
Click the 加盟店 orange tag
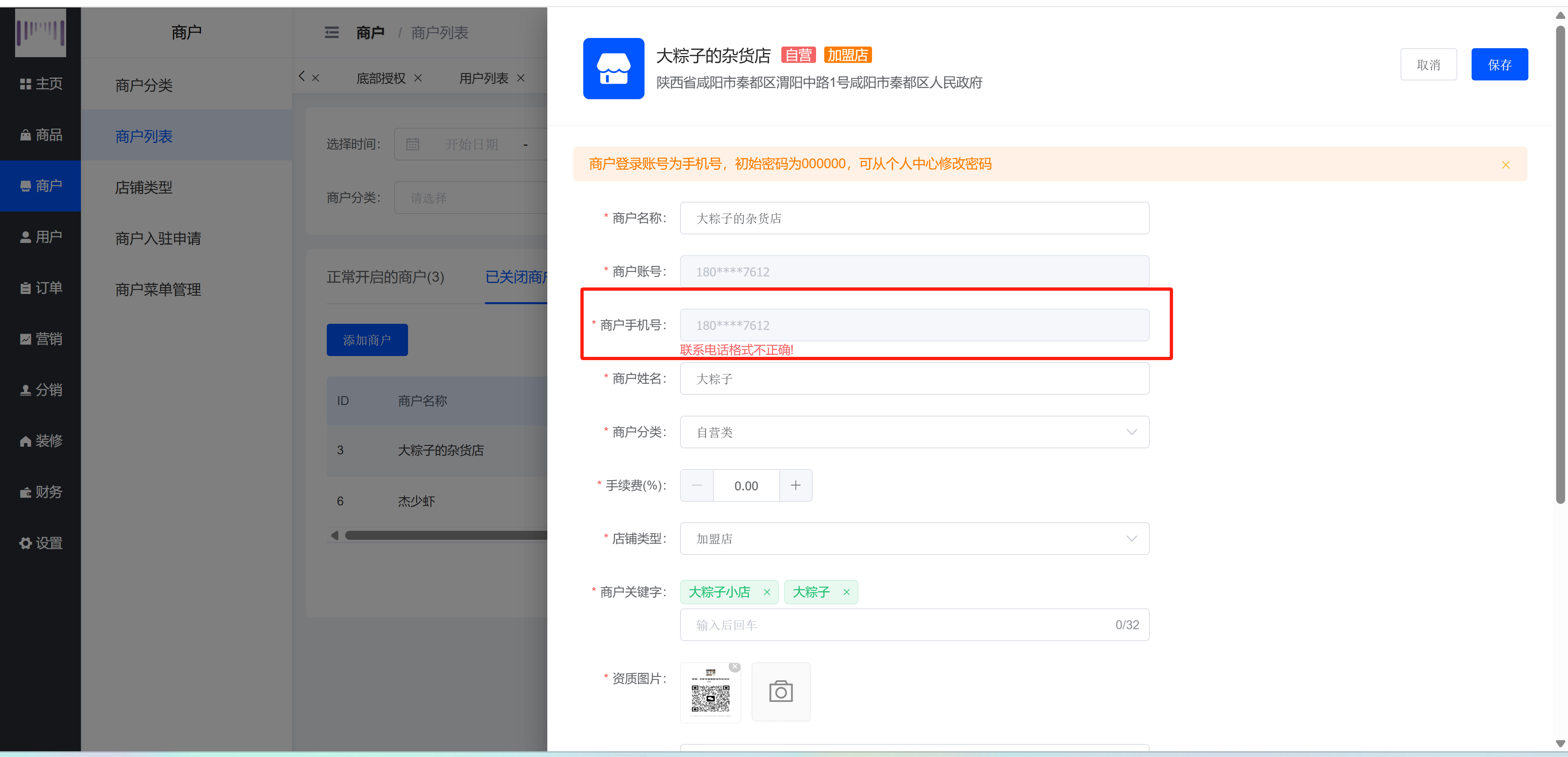848,56
